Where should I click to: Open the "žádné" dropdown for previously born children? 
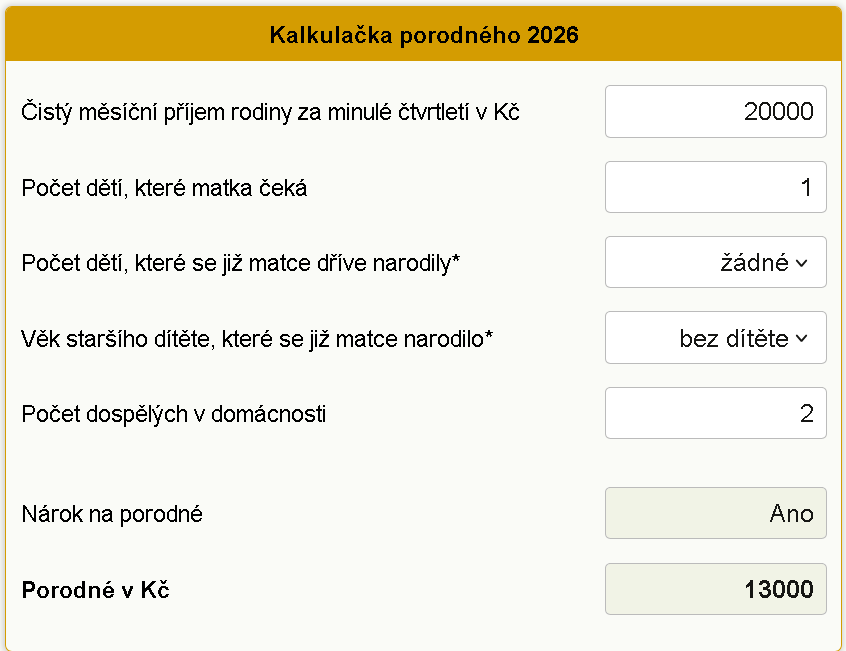(715, 261)
